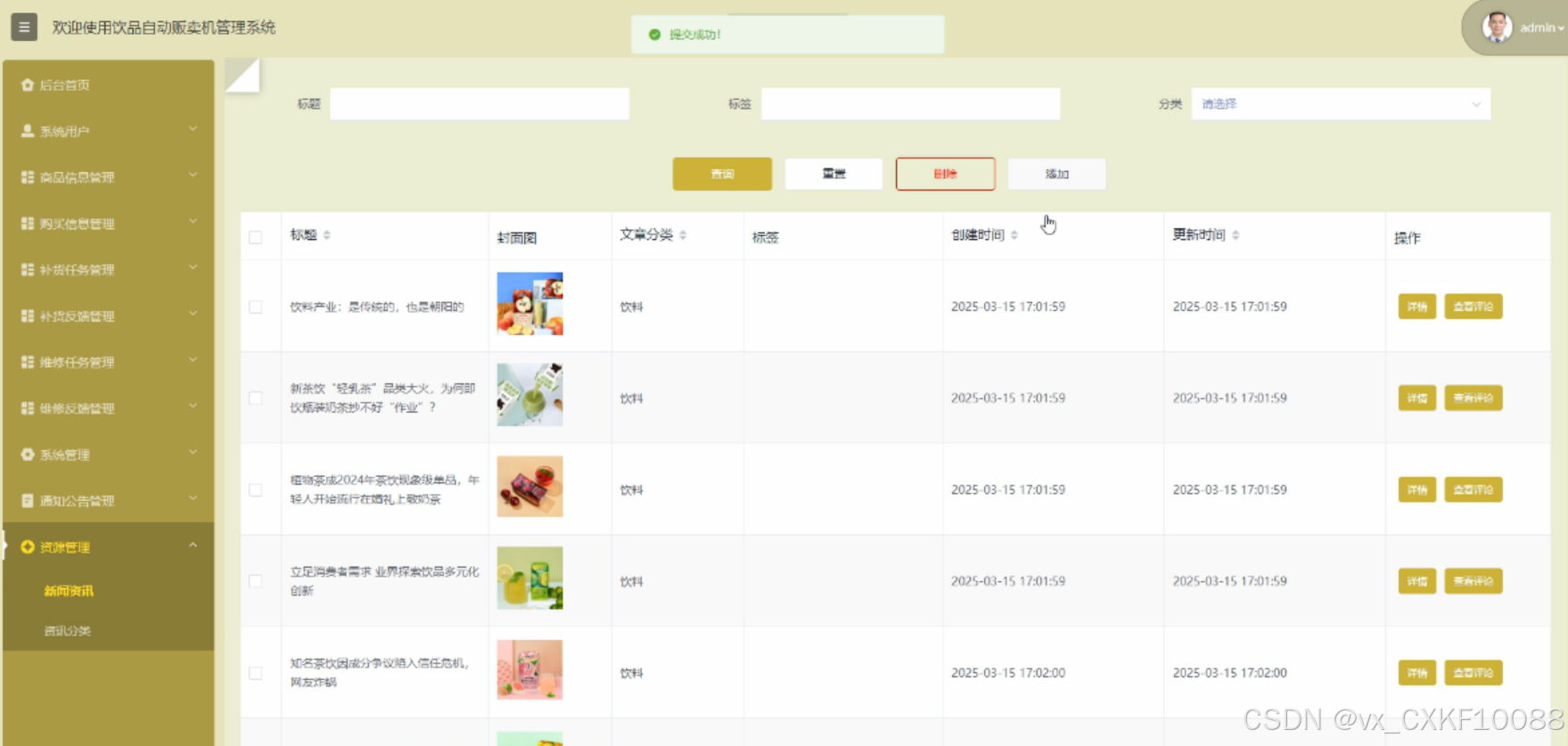Check the row for 知名茶饮 article
The width and height of the screenshot is (1568, 746).
point(256,673)
